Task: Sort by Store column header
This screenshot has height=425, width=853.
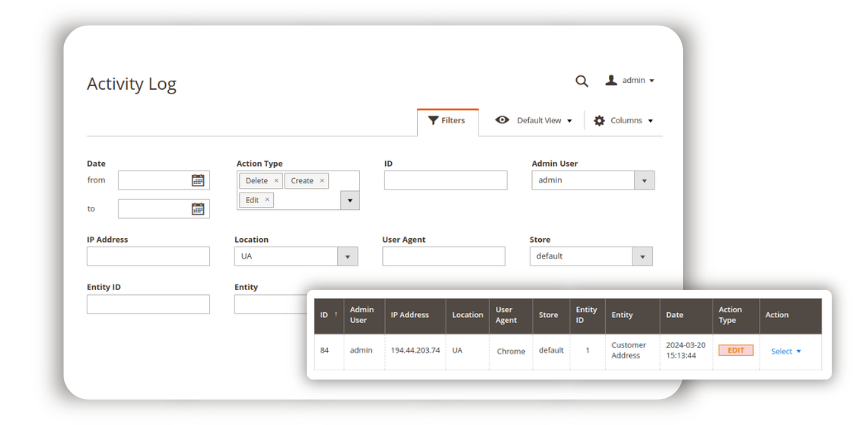Action: click(551, 315)
